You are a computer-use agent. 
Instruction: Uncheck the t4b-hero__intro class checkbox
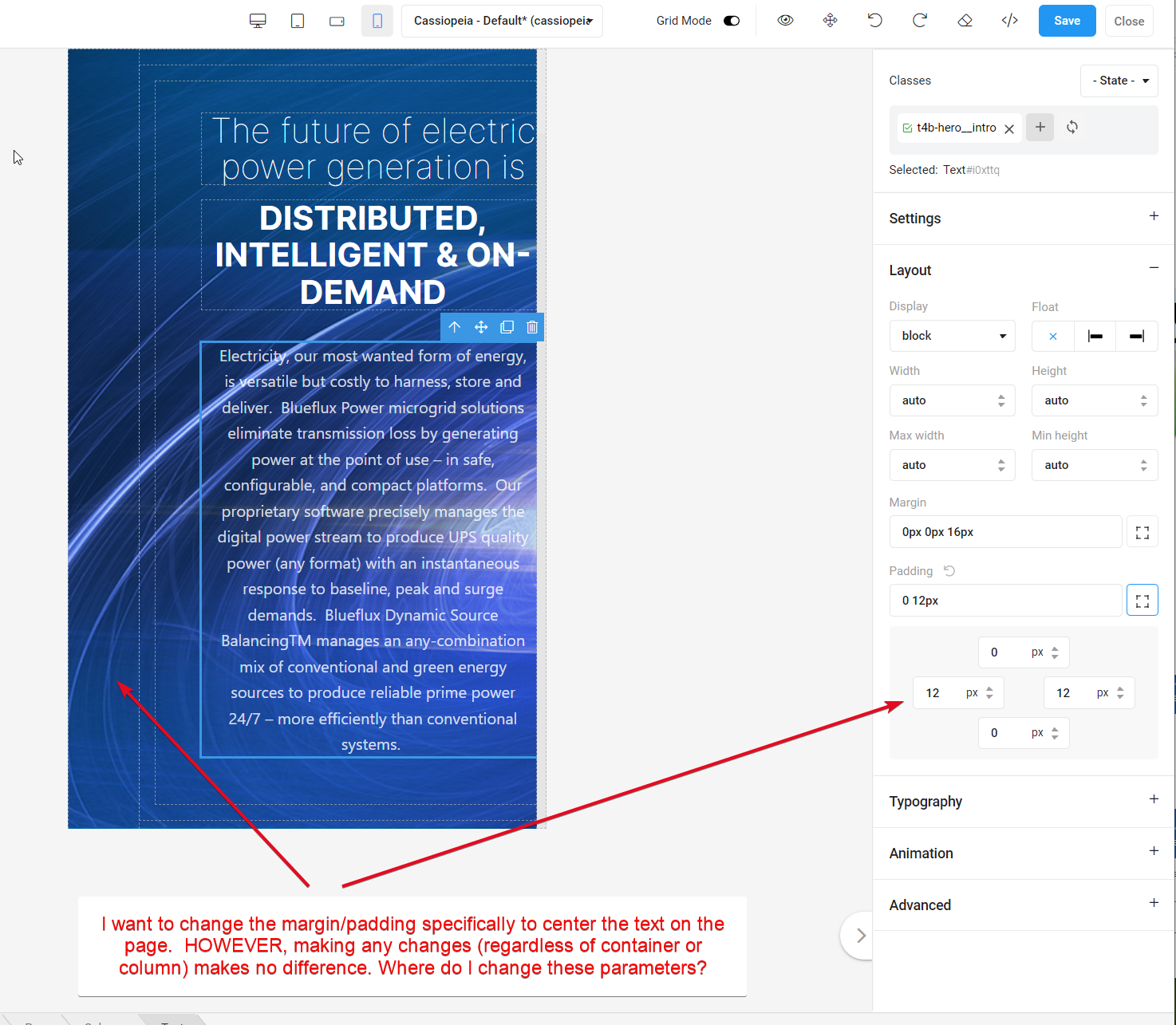coord(907,128)
